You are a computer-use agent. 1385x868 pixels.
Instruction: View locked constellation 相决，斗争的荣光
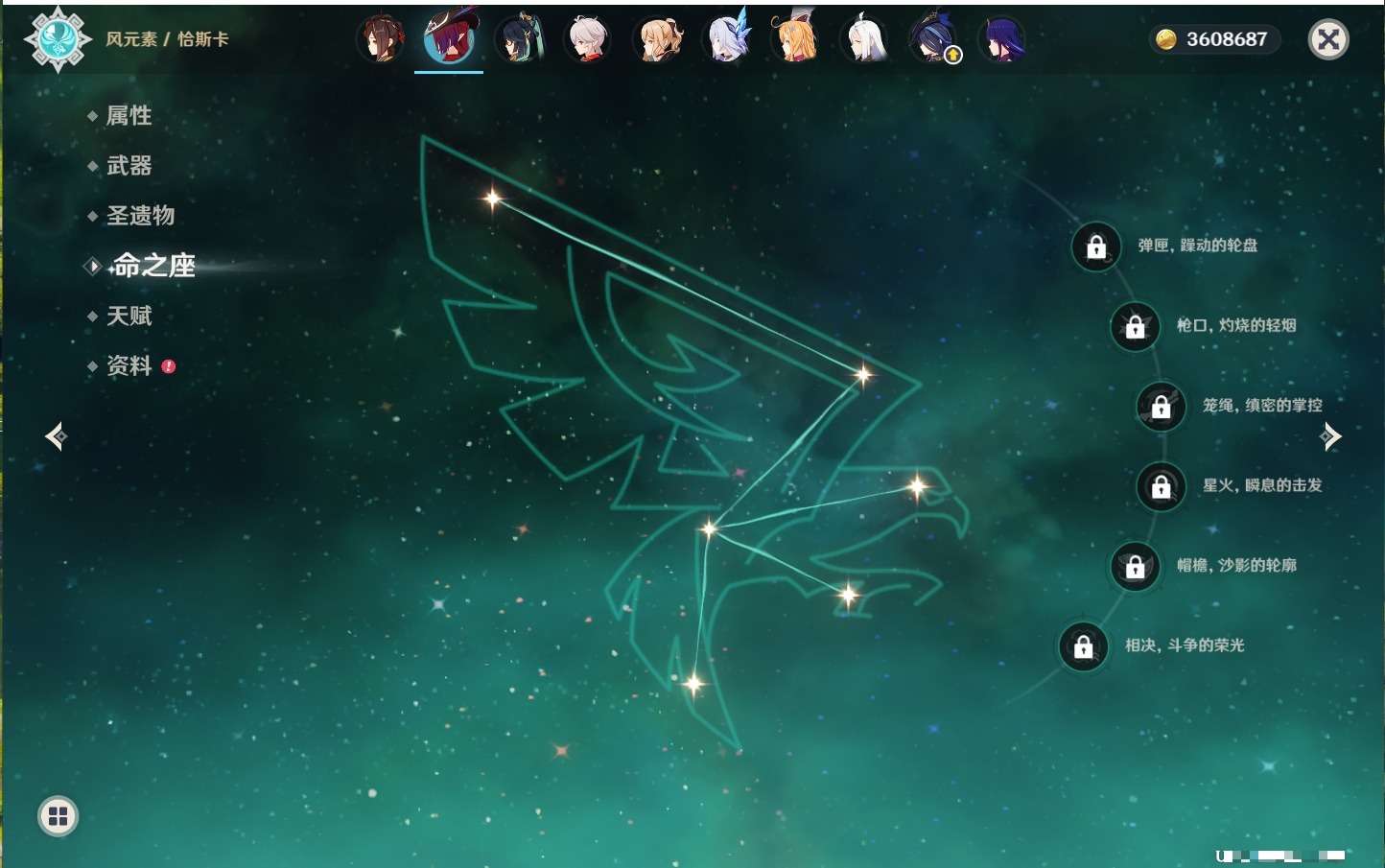point(1083,646)
